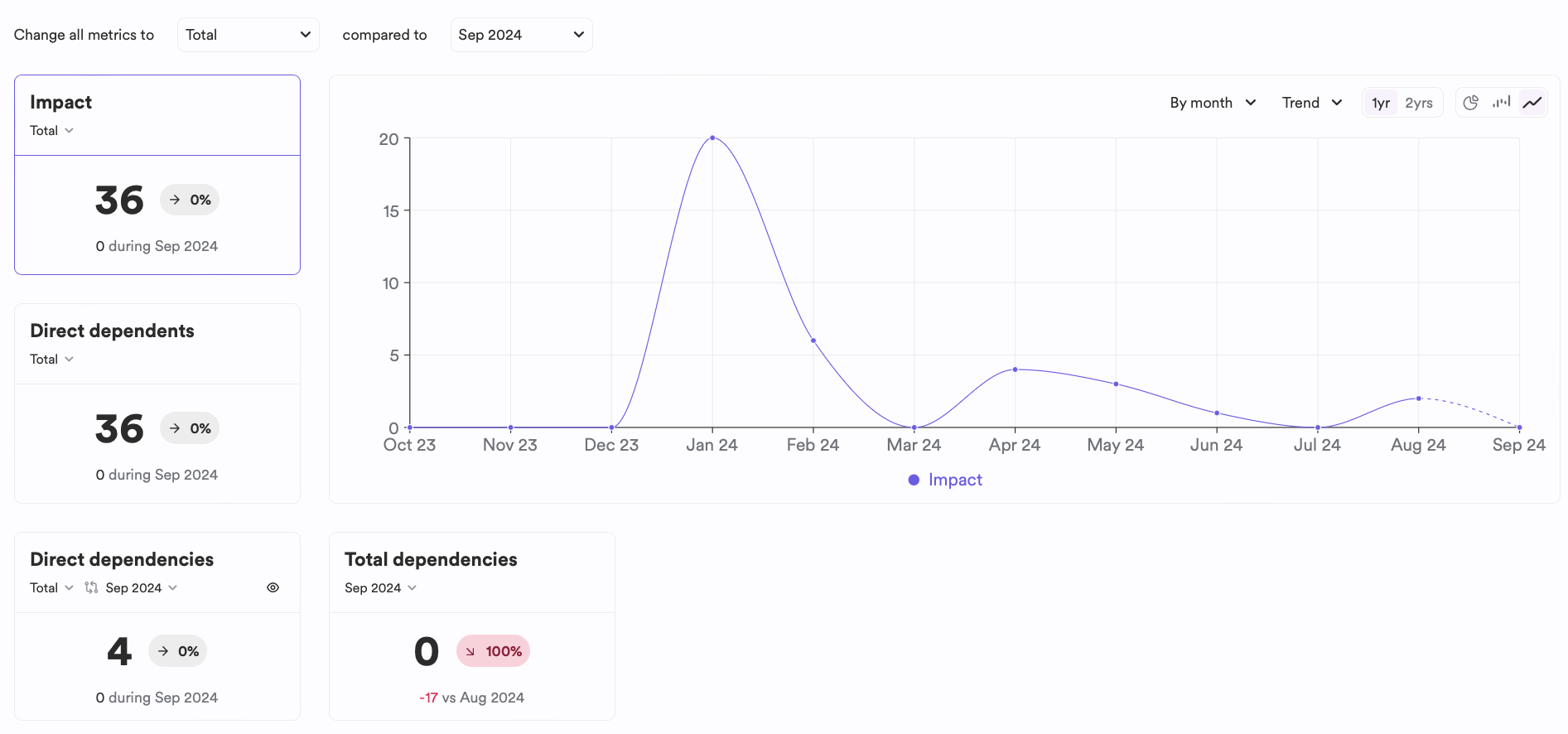Viewport: 1568px width, 734px height.
Task: Expand the Total selector under Impact
Action: [x=51, y=130]
